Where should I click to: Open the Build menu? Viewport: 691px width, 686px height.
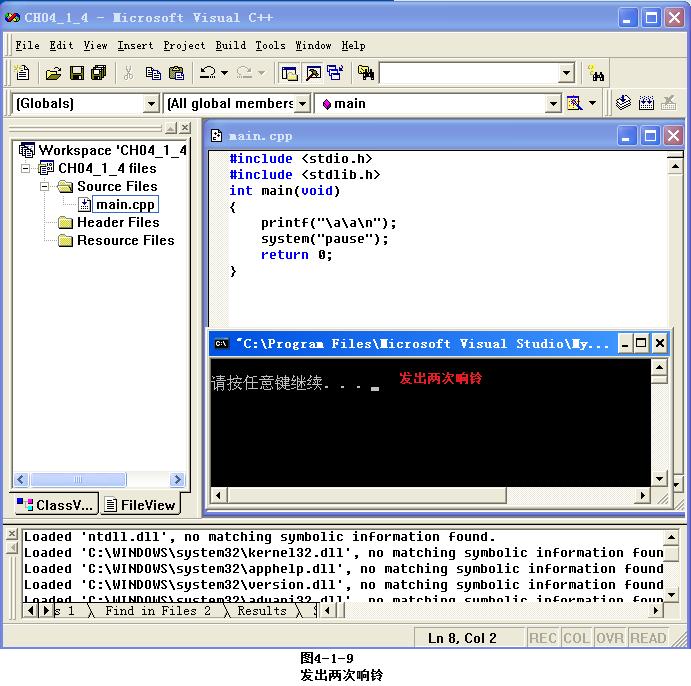231,45
